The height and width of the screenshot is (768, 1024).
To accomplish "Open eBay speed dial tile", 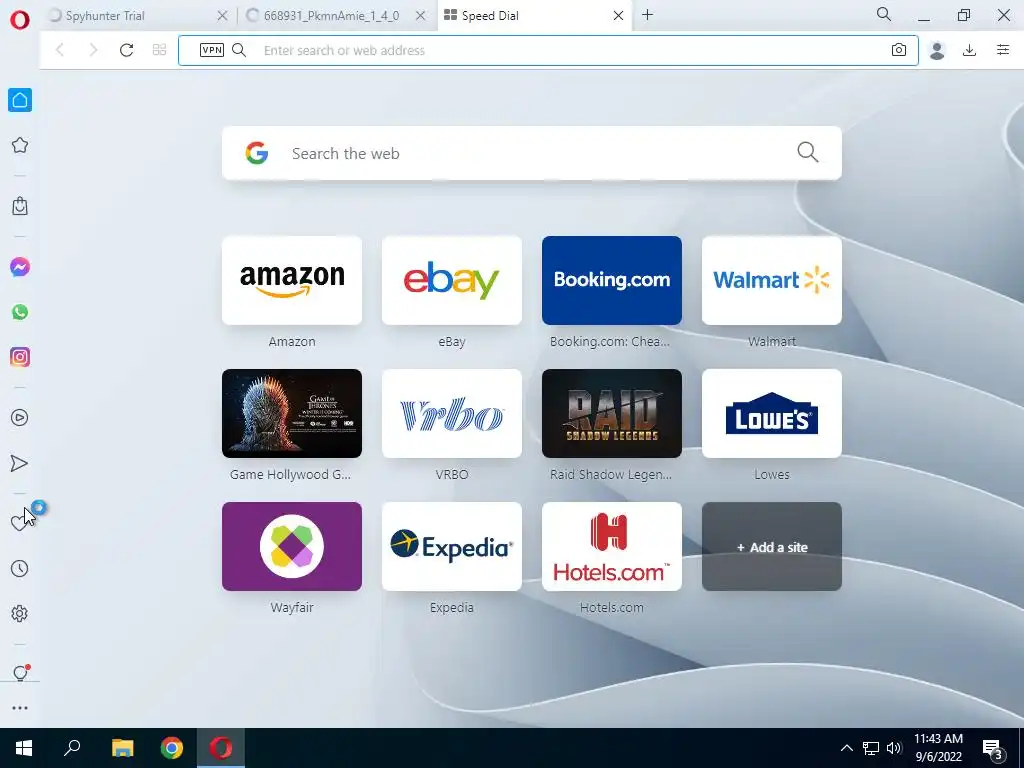I will (452, 280).
